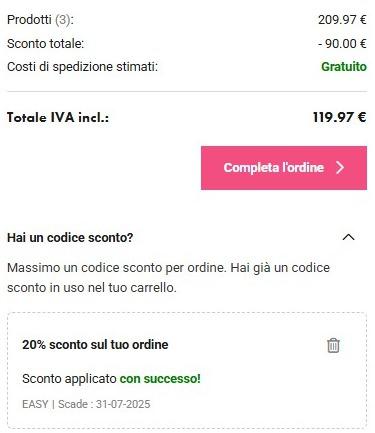
Task: Click 'sconto in uso nel tuo carrello' line
Action: point(92,288)
